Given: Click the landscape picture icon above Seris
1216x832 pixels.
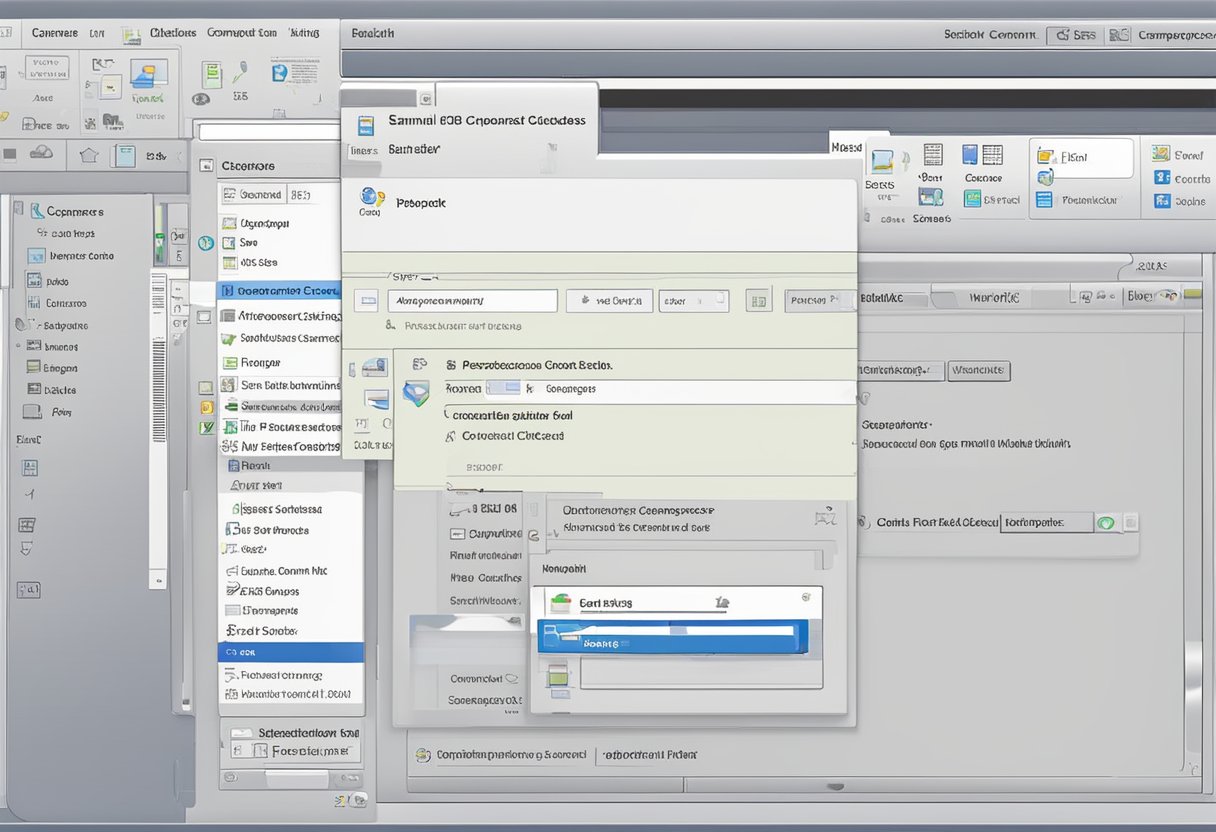Looking at the screenshot, I should click(x=881, y=162).
